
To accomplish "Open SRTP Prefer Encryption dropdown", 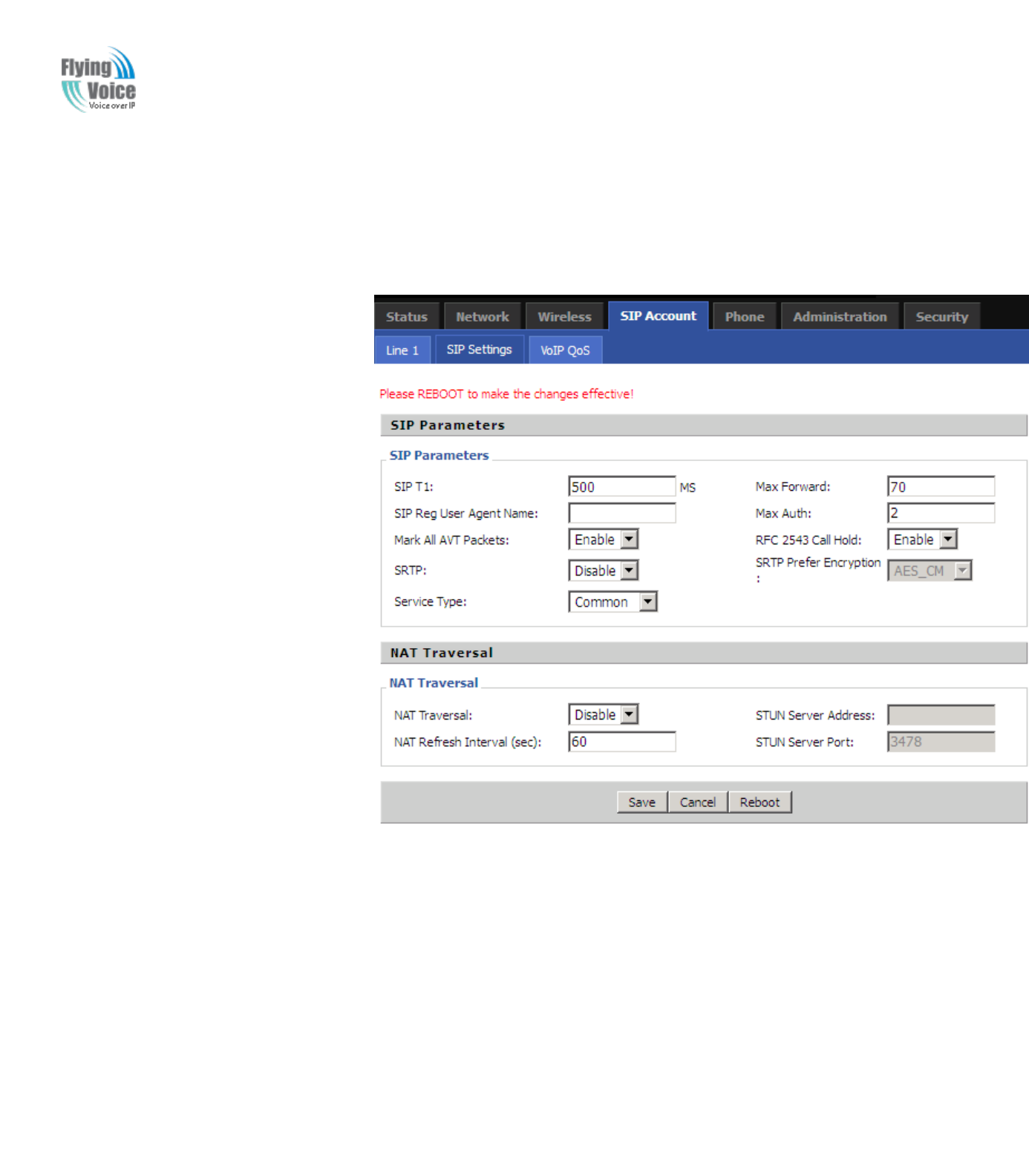I will coord(930,570).
